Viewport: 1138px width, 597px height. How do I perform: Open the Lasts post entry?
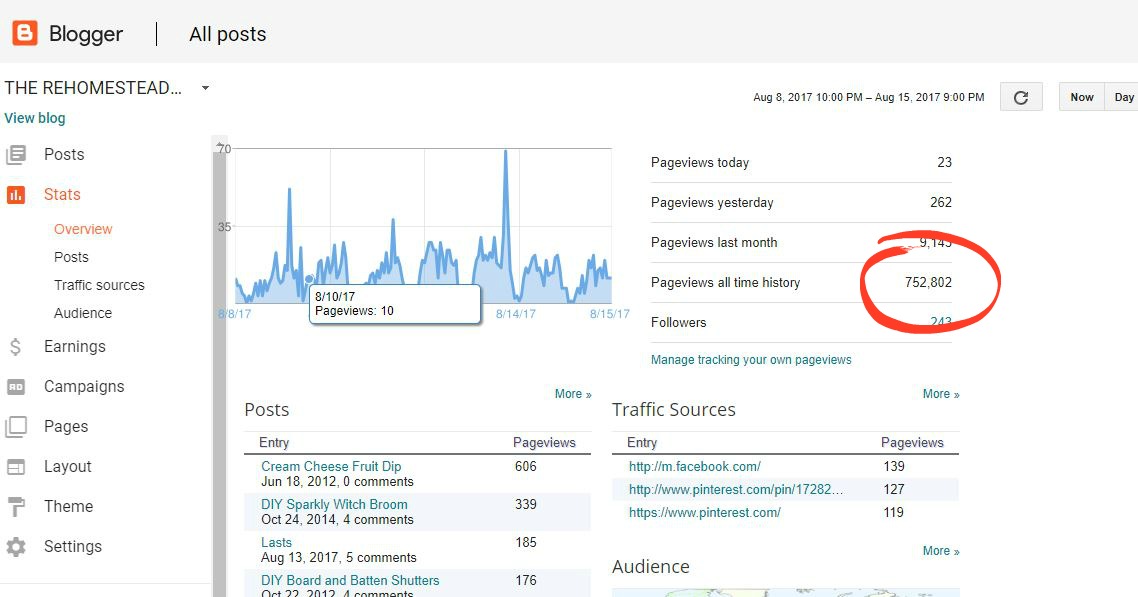[276, 543]
